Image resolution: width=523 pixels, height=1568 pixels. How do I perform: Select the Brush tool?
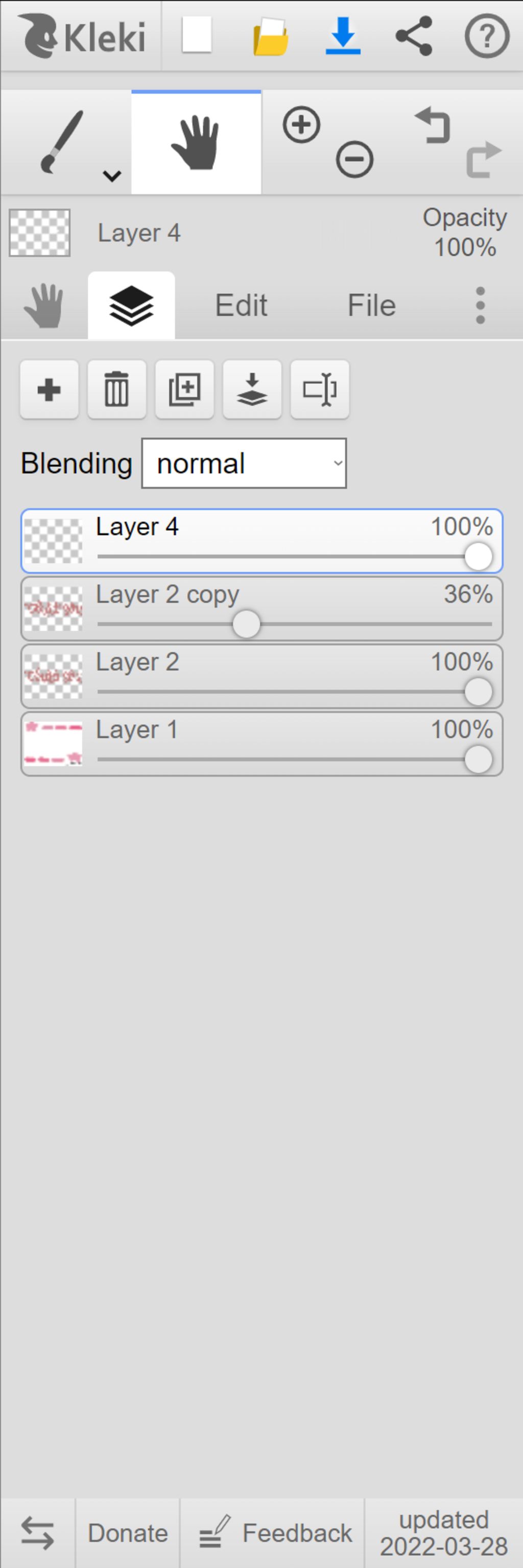tap(61, 142)
